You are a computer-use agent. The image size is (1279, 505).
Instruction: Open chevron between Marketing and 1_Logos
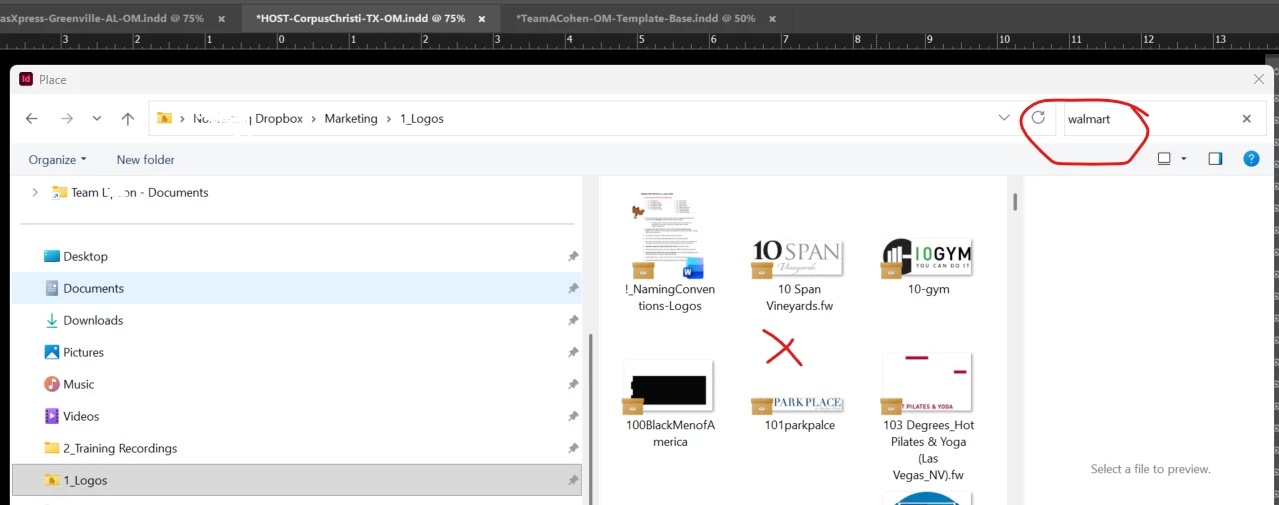[x=389, y=118]
